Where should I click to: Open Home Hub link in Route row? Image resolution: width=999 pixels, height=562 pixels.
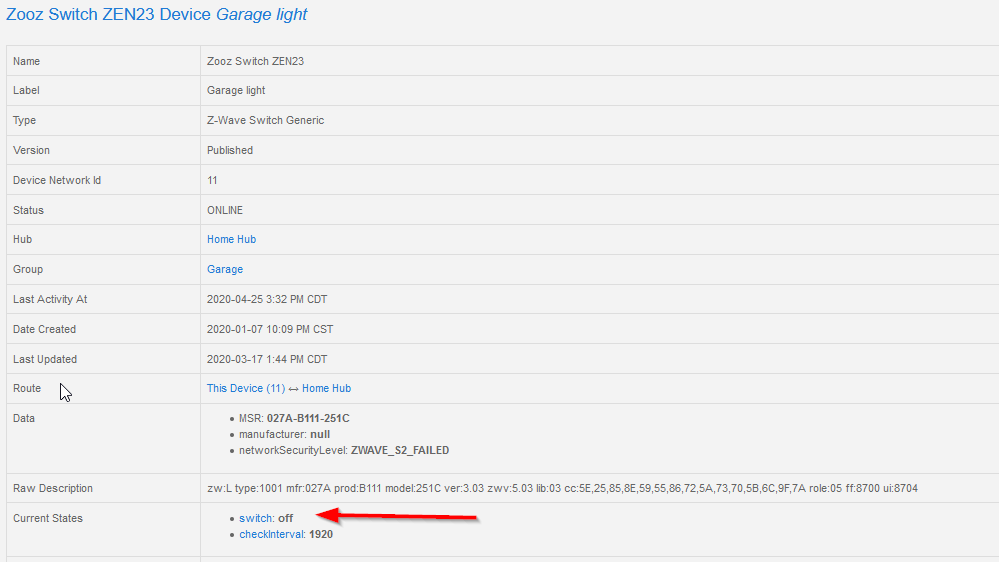tap(326, 389)
